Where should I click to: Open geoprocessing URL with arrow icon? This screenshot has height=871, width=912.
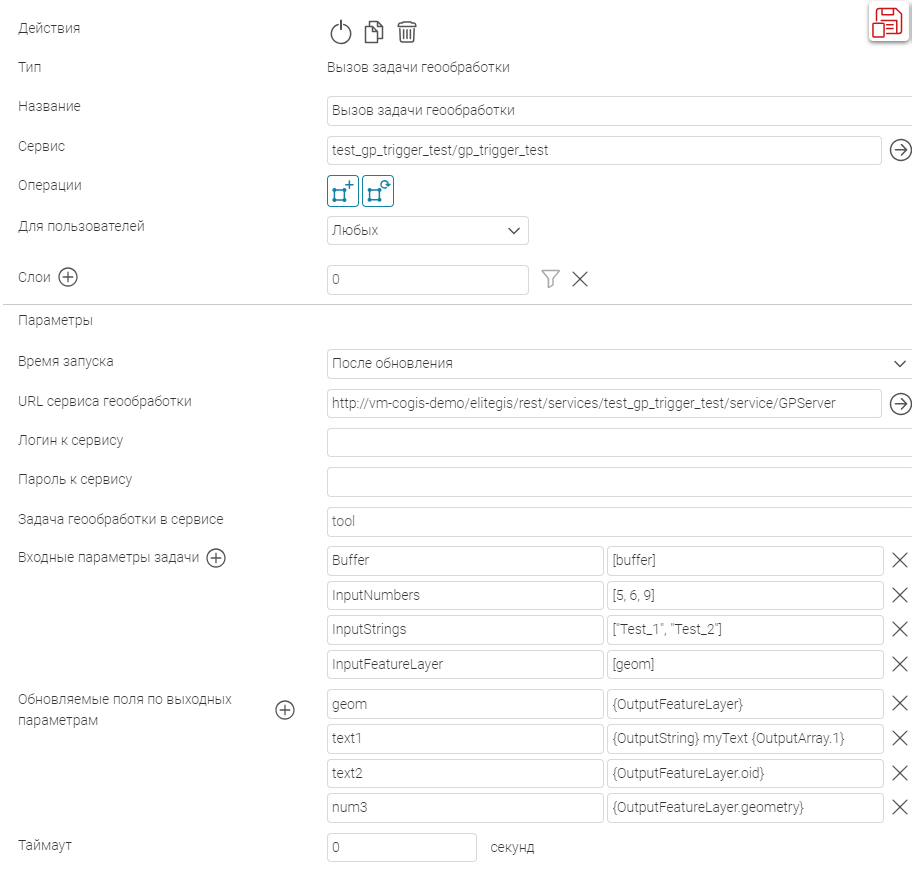[x=900, y=403]
